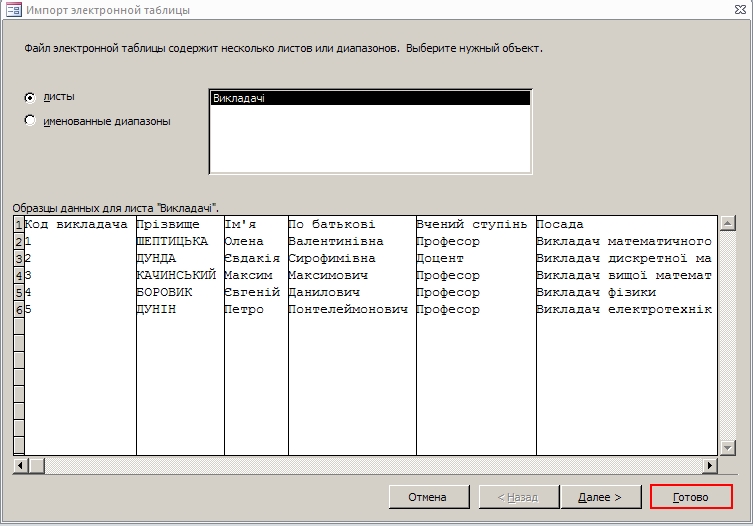Click the "Посада" header cell
The width and height of the screenshot is (753, 526).
pos(627,224)
